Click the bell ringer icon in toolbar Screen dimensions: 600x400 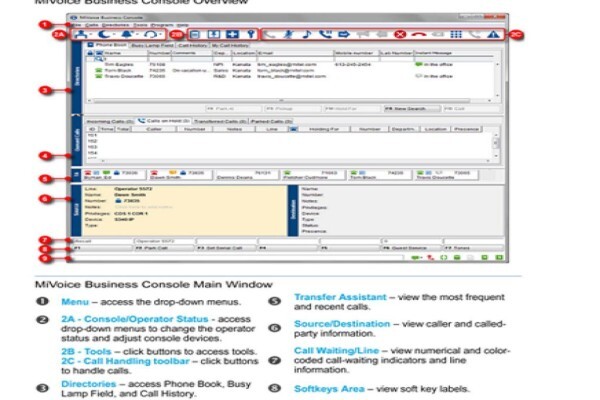click(127, 34)
